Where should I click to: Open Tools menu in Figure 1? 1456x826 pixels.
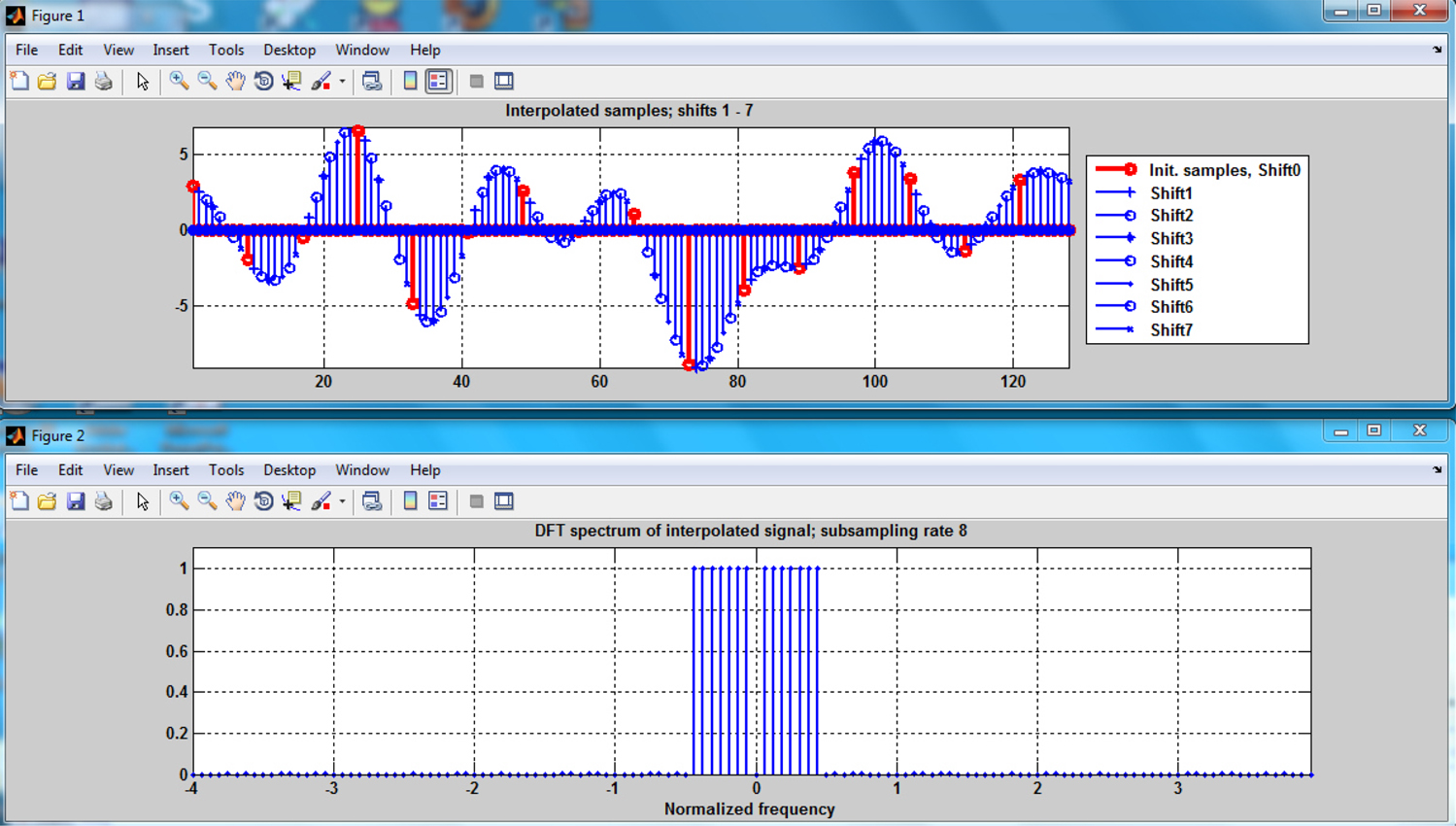pyautogui.click(x=226, y=50)
